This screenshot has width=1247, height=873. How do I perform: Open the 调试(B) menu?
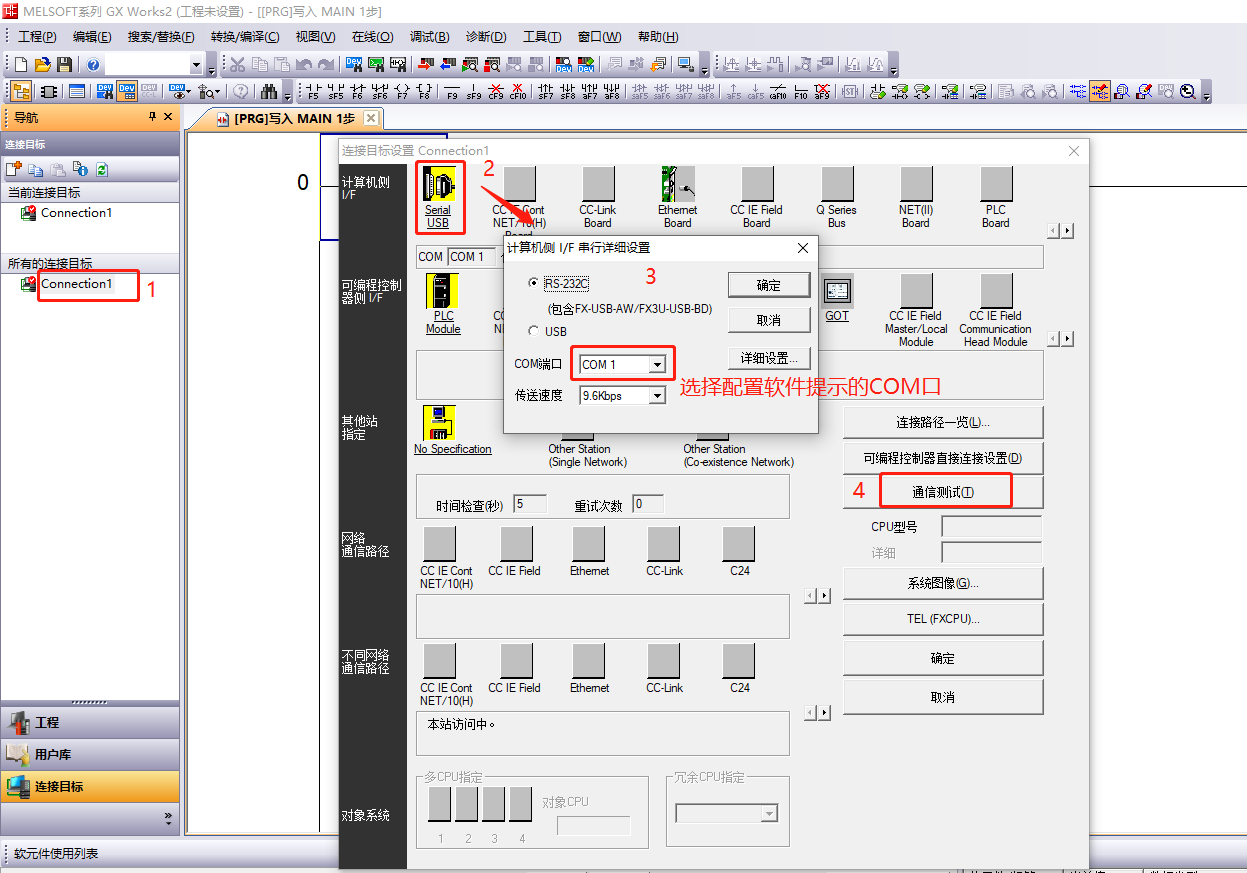point(430,37)
